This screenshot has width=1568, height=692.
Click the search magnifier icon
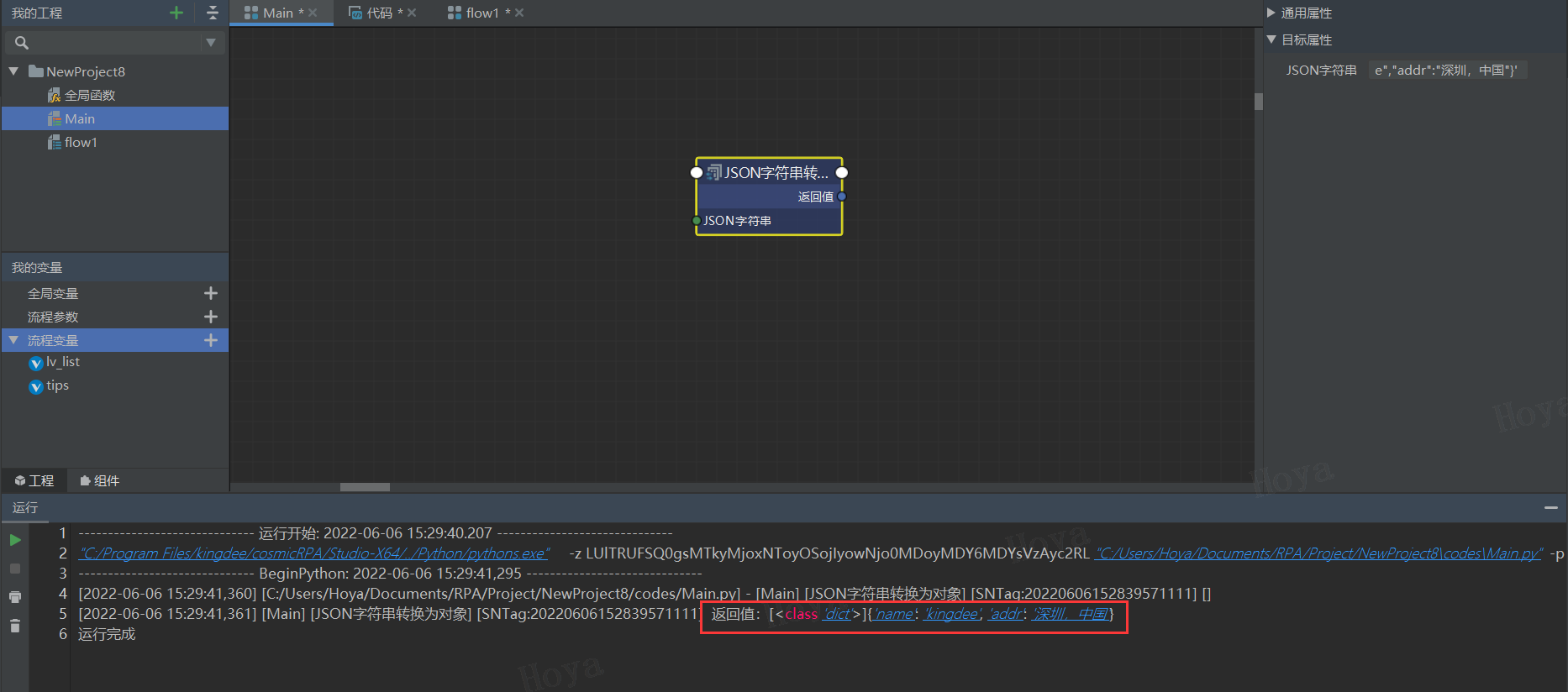coord(22,43)
